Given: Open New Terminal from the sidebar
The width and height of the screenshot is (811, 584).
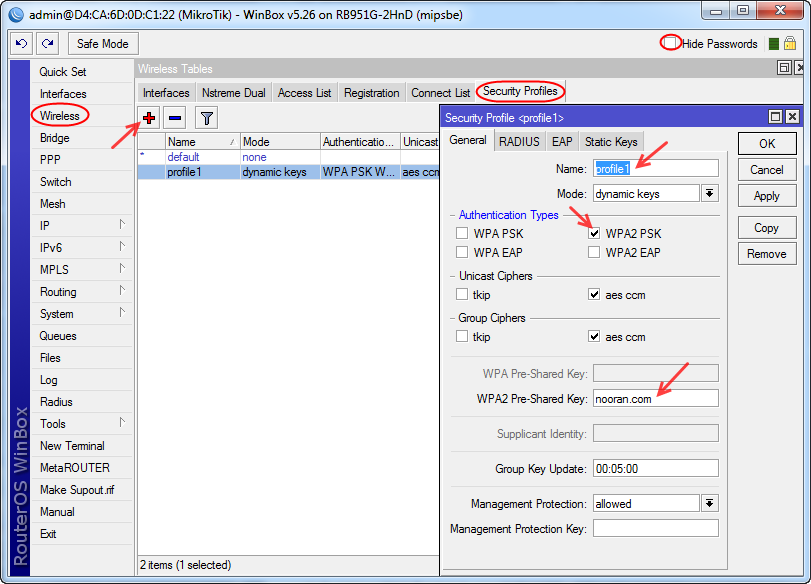Looking at the screenshot, I should pyautogui.click(x=82, y=445).
